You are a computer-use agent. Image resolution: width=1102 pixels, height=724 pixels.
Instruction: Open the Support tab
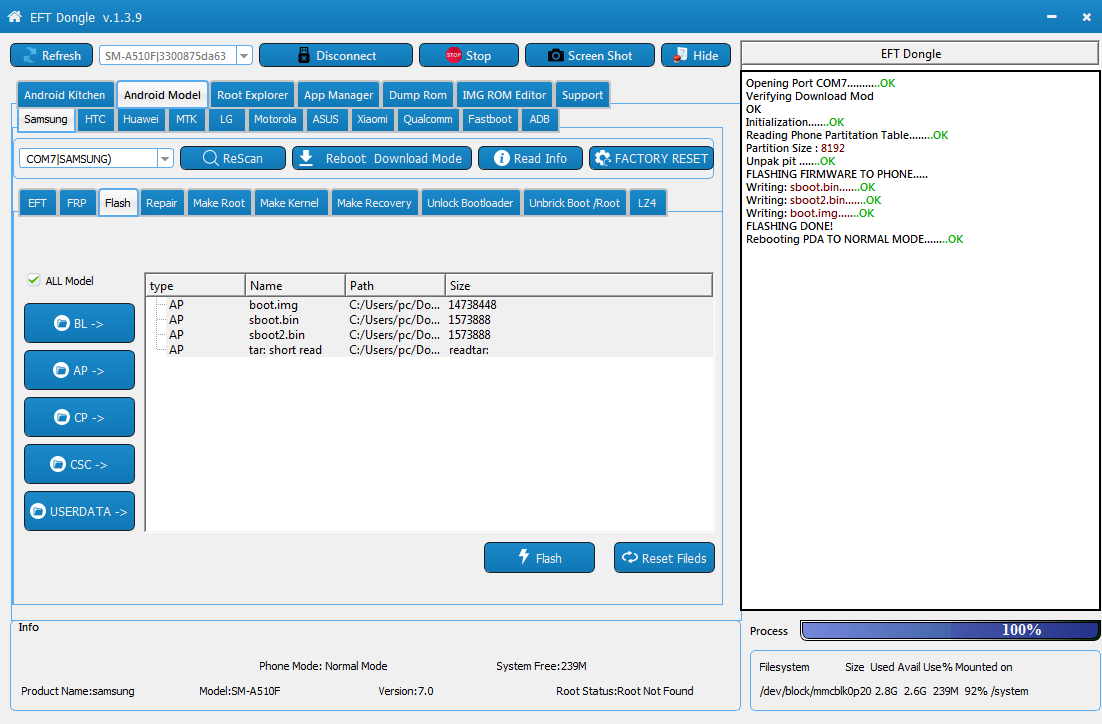coord(583,95)
